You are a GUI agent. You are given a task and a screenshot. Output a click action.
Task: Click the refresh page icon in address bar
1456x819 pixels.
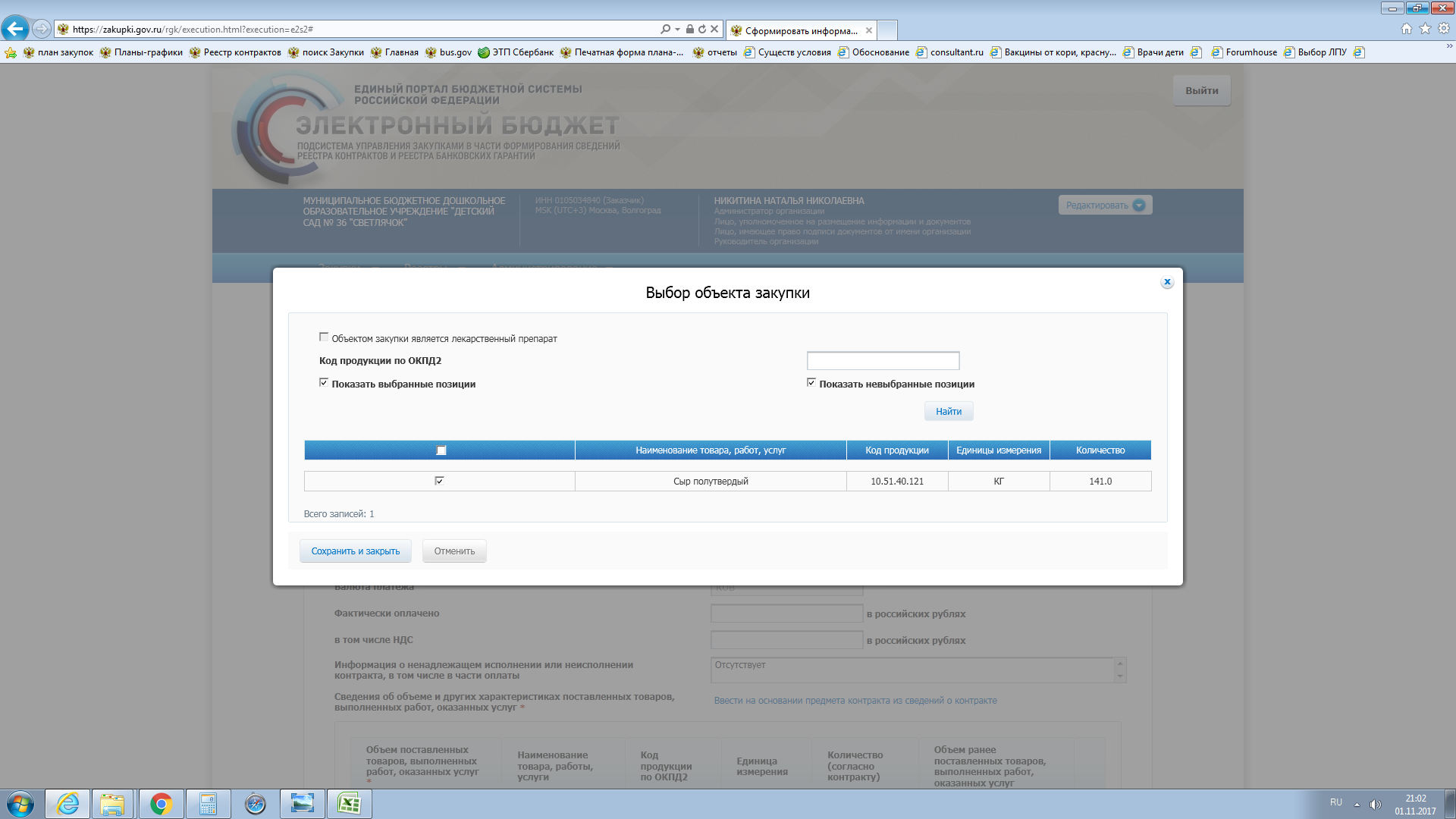pyautogui.click(x=702, y=29)
